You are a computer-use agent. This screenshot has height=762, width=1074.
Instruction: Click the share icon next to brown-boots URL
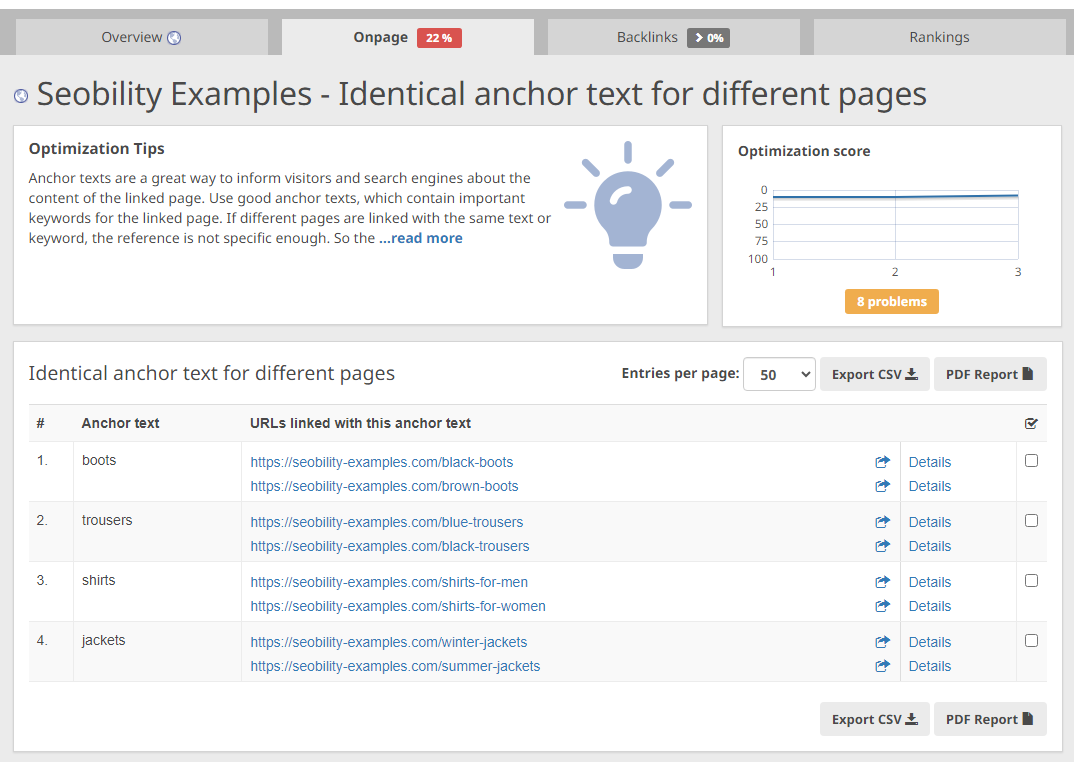pyautogui.click(x=883, y=486)
